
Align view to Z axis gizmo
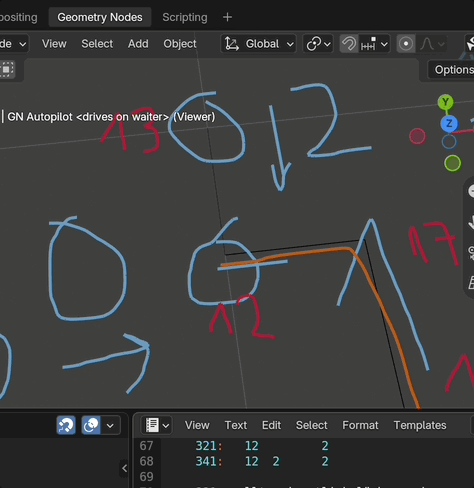(x=449, y=124)
